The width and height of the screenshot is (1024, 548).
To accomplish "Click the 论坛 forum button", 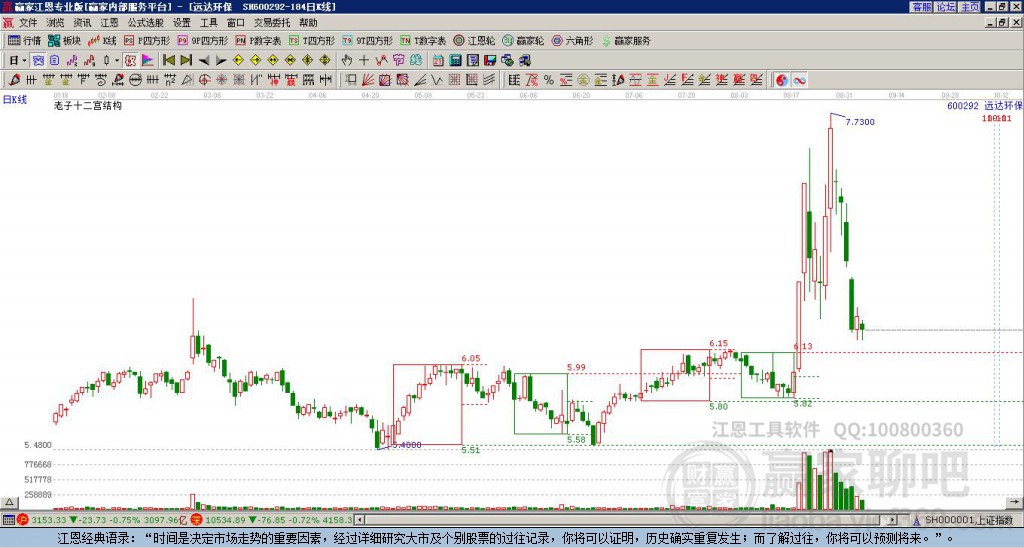I will (x=946, y=7).
